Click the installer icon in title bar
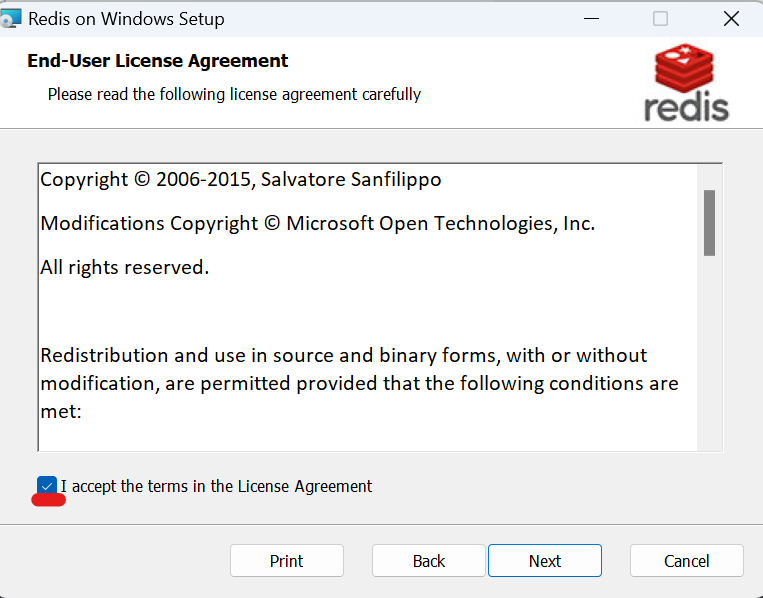Screen dimensions: 763x598 pyautogui.click(x=11, y=18)
